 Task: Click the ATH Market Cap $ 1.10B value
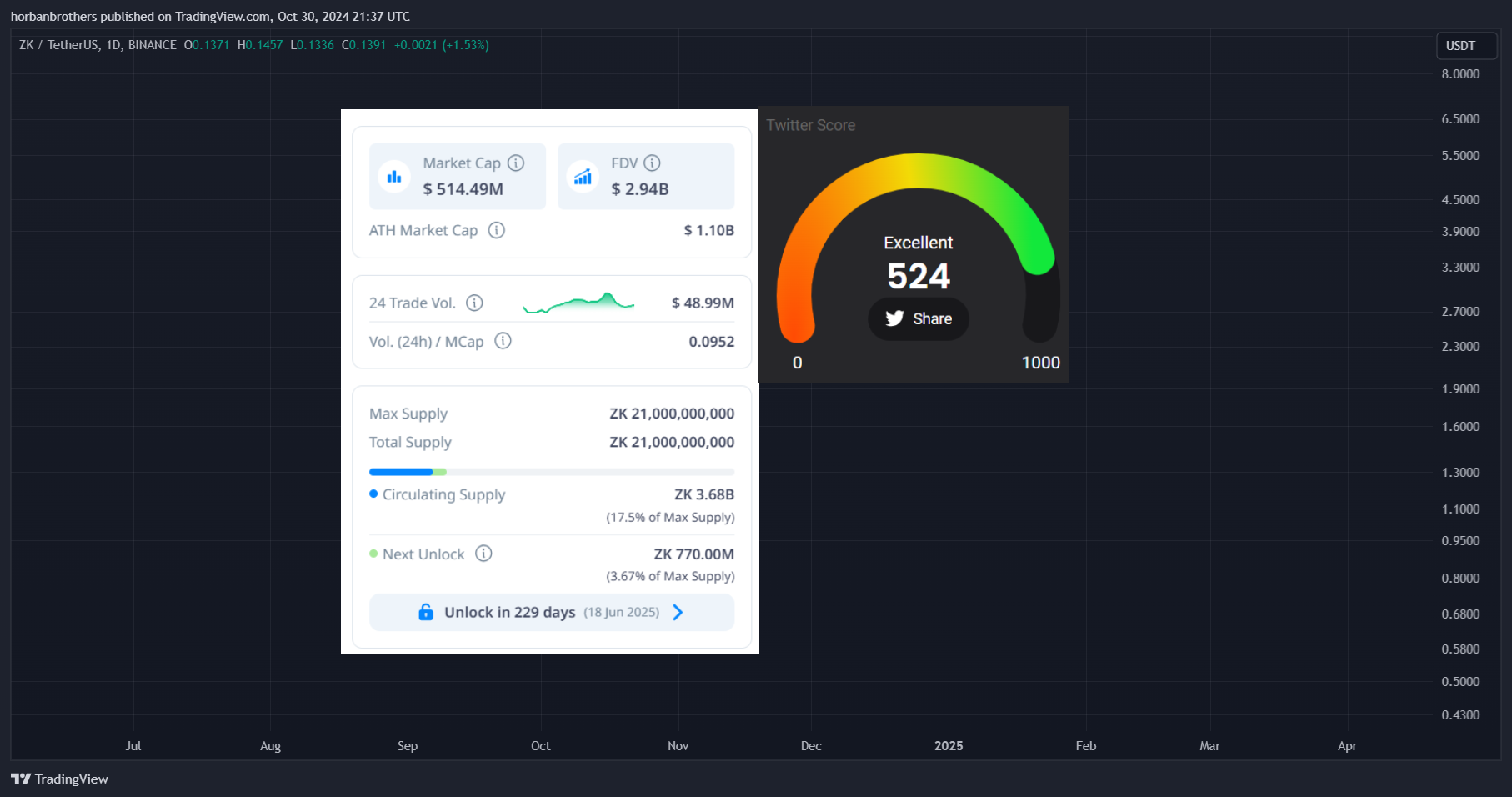[x=709, y=230]
